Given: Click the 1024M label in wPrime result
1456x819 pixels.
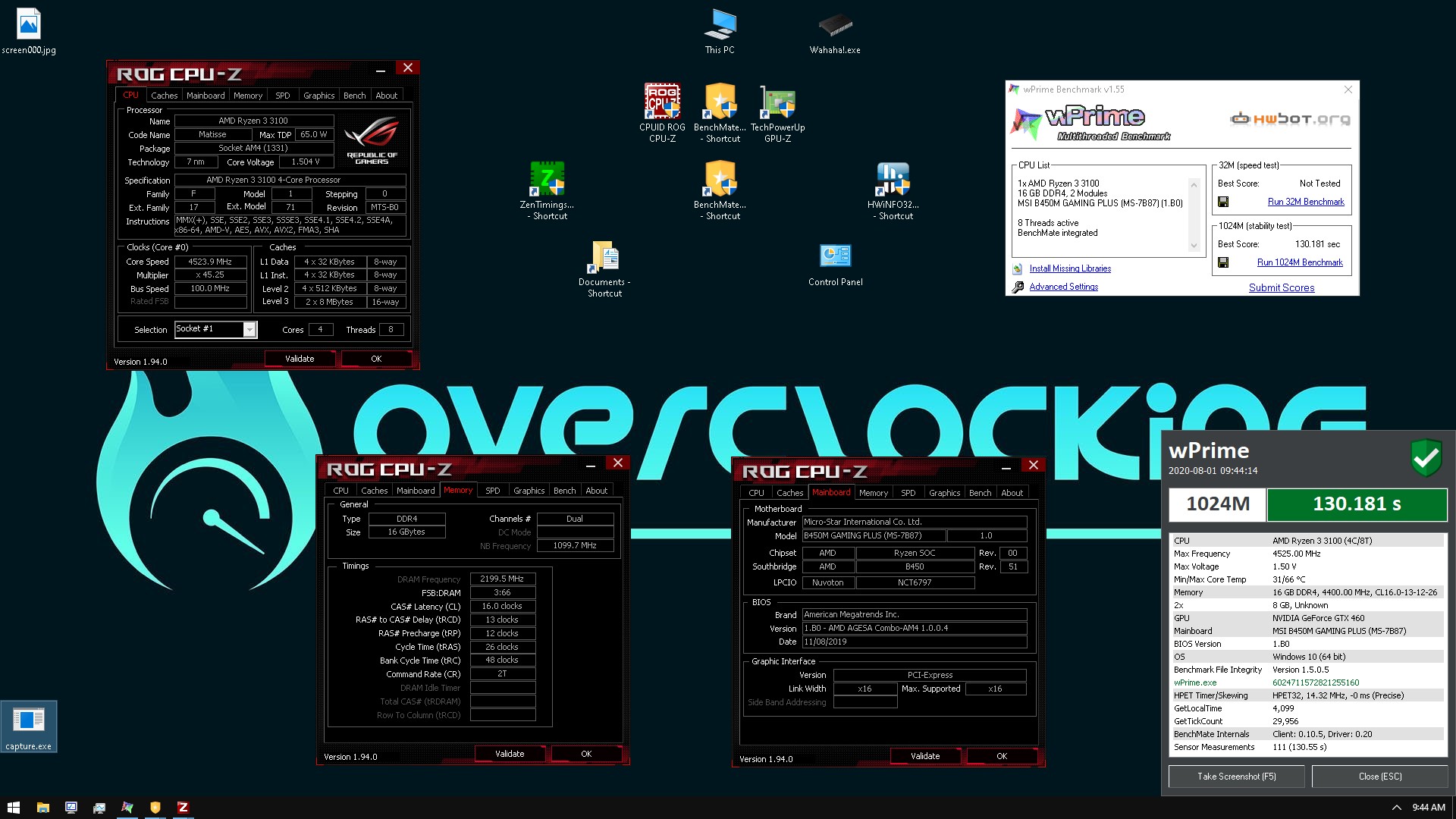Looking at the screenshot, I should click(x=1217, y=504).
